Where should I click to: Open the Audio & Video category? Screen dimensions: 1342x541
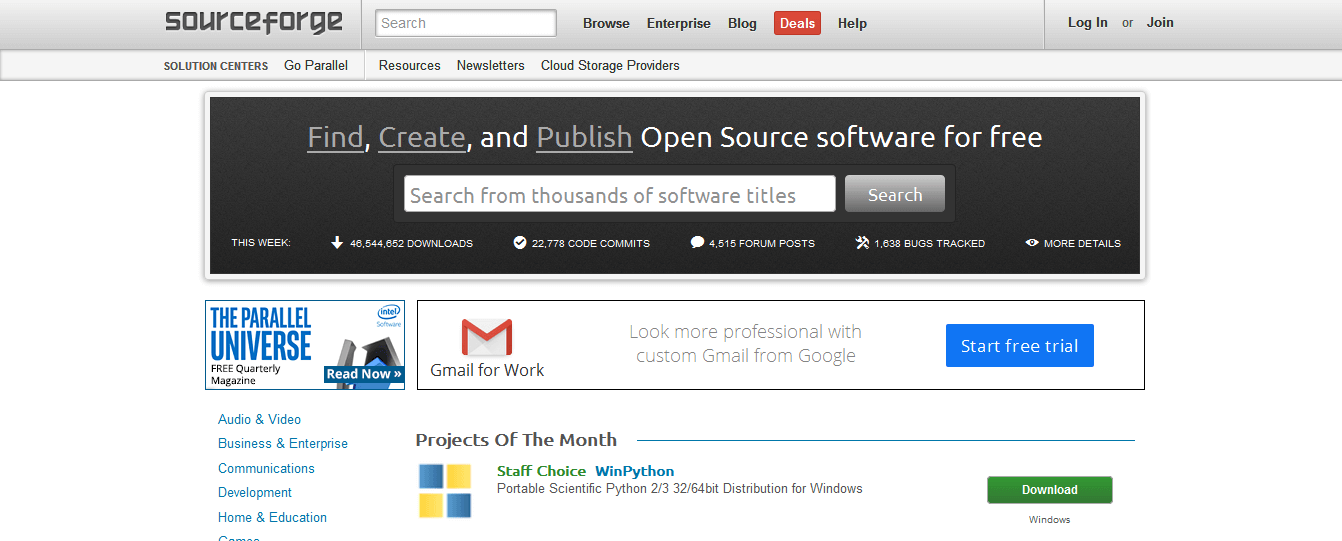(259, 419)
